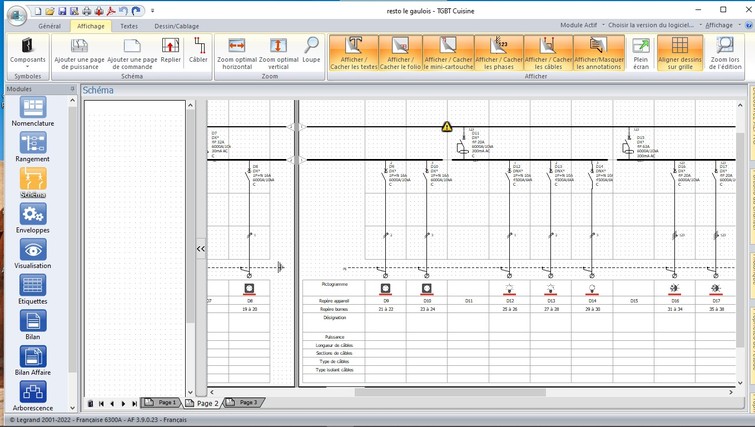This screenshot has width=755, height=427.
Task: Collapse left page panel with << arrow
Action: [x=200, y=248]
